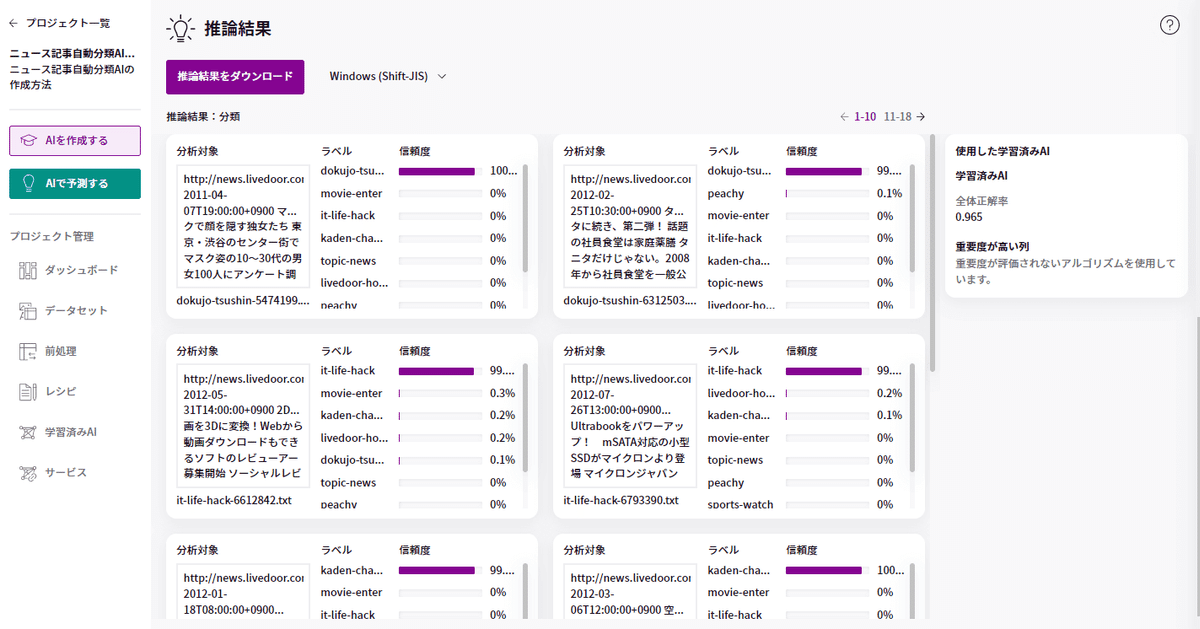1200x629 pixels.
Task: Select the 11-18 results page
Action: tap(897, 116)
